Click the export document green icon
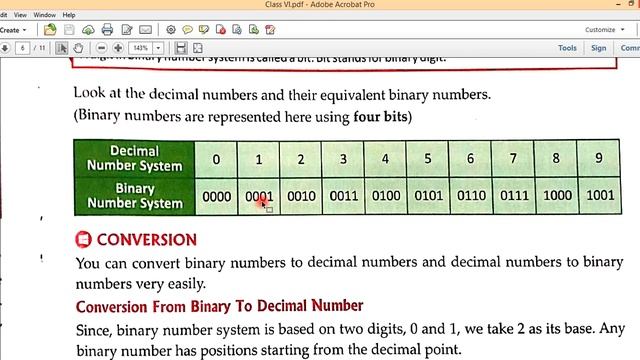 point(253,30)
